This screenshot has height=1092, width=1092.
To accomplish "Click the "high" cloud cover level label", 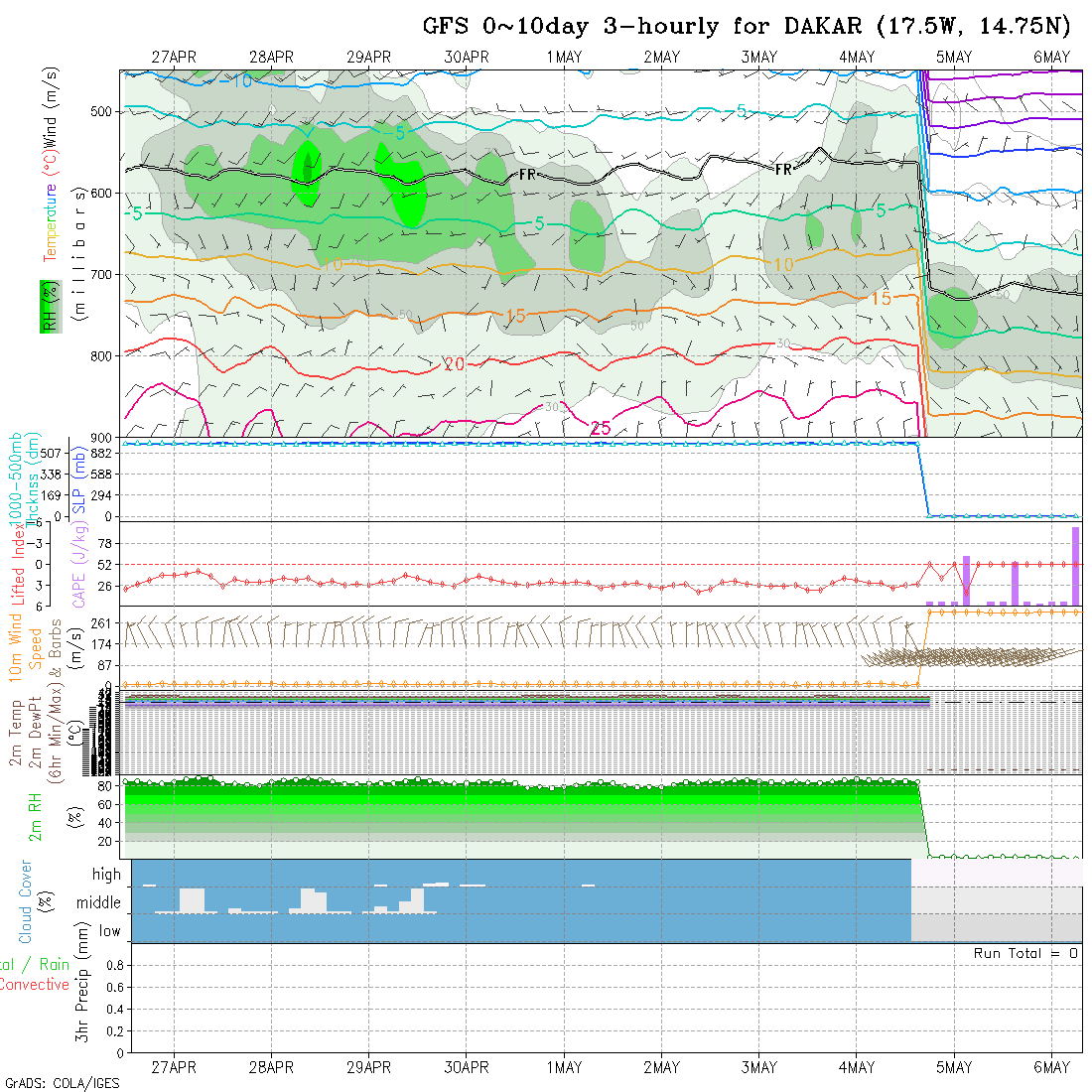I will coord(106,875).
